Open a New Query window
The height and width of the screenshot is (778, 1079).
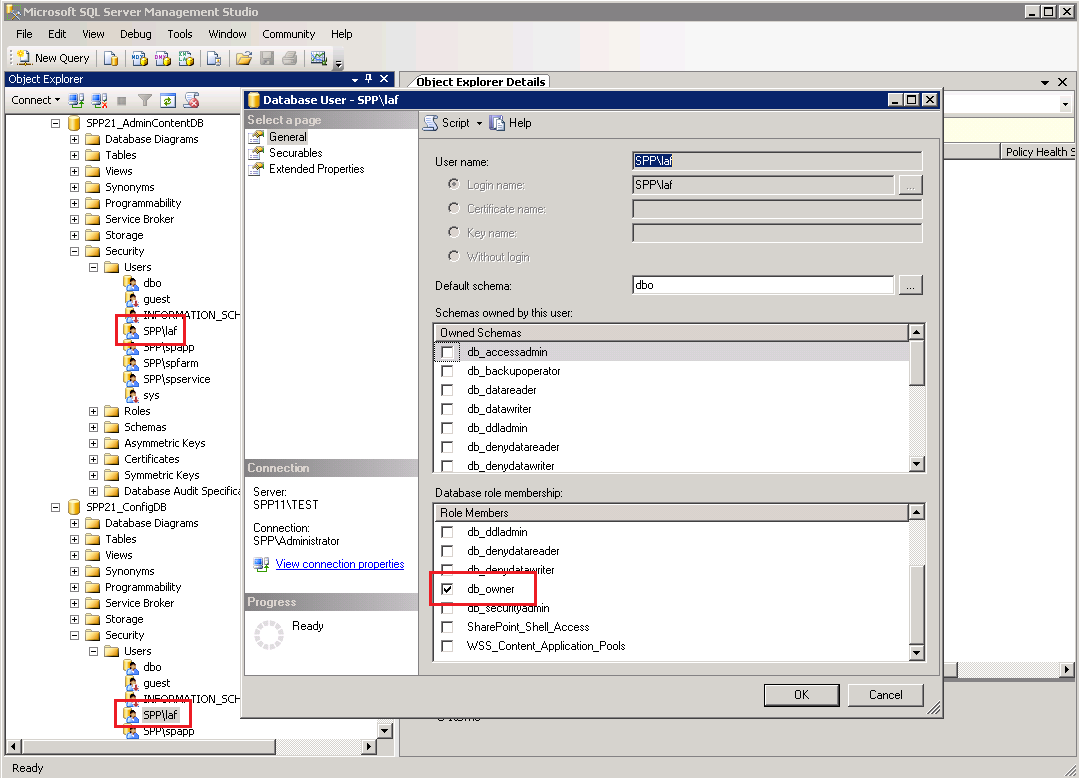(50, 57)
